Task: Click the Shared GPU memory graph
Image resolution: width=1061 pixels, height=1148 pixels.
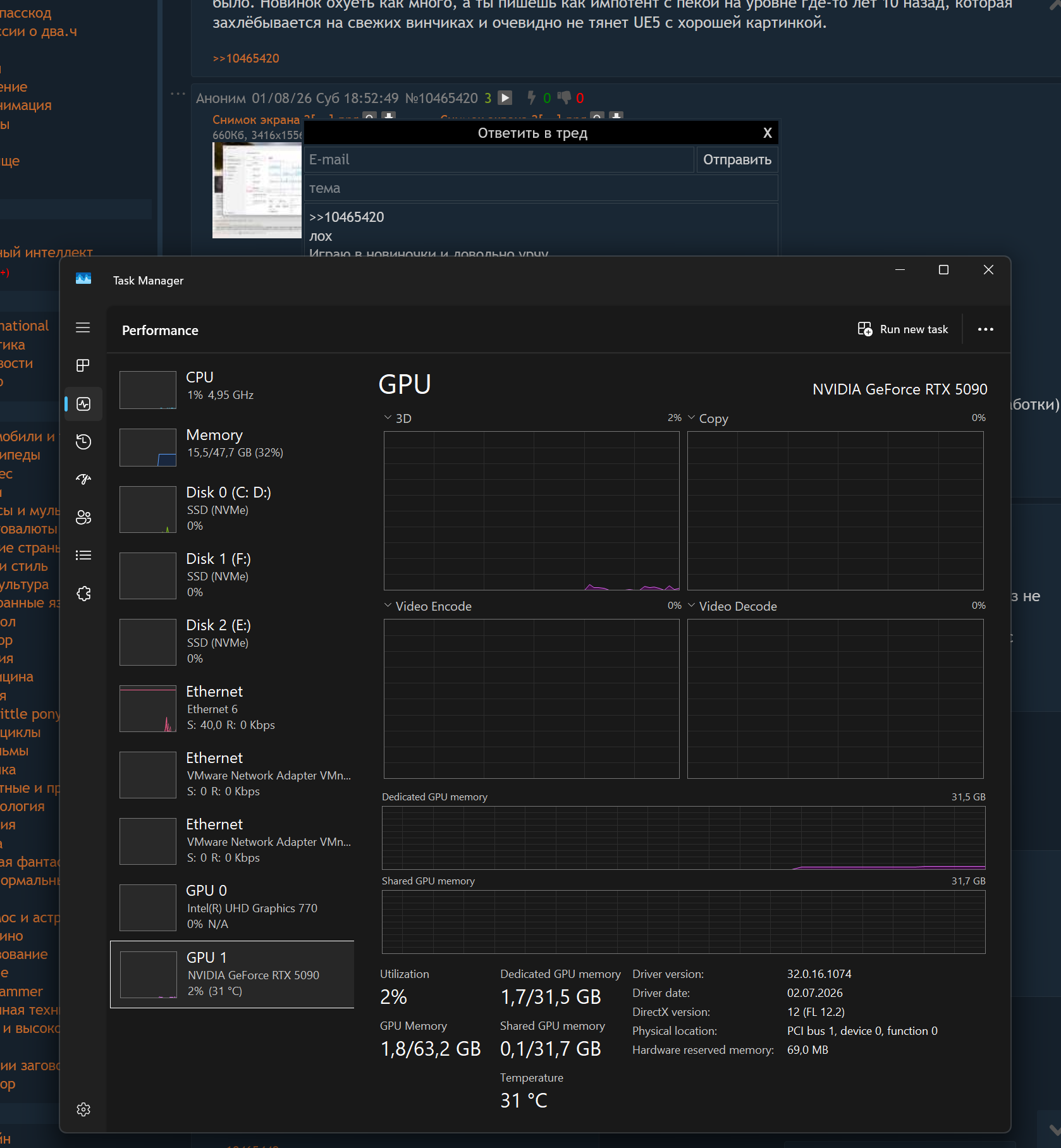Action: tap(684, 922)
